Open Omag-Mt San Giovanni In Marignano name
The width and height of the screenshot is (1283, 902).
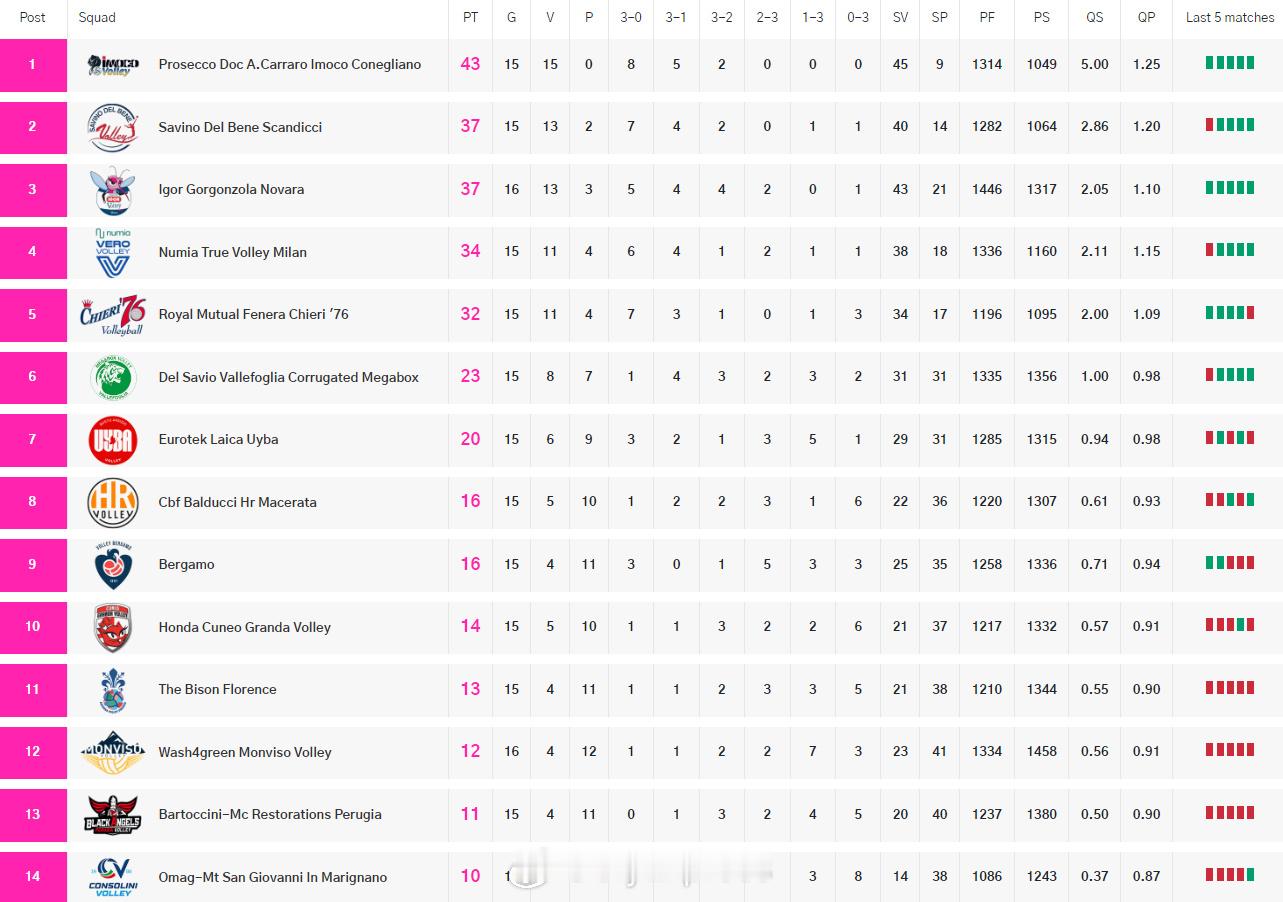click(272, 877)
